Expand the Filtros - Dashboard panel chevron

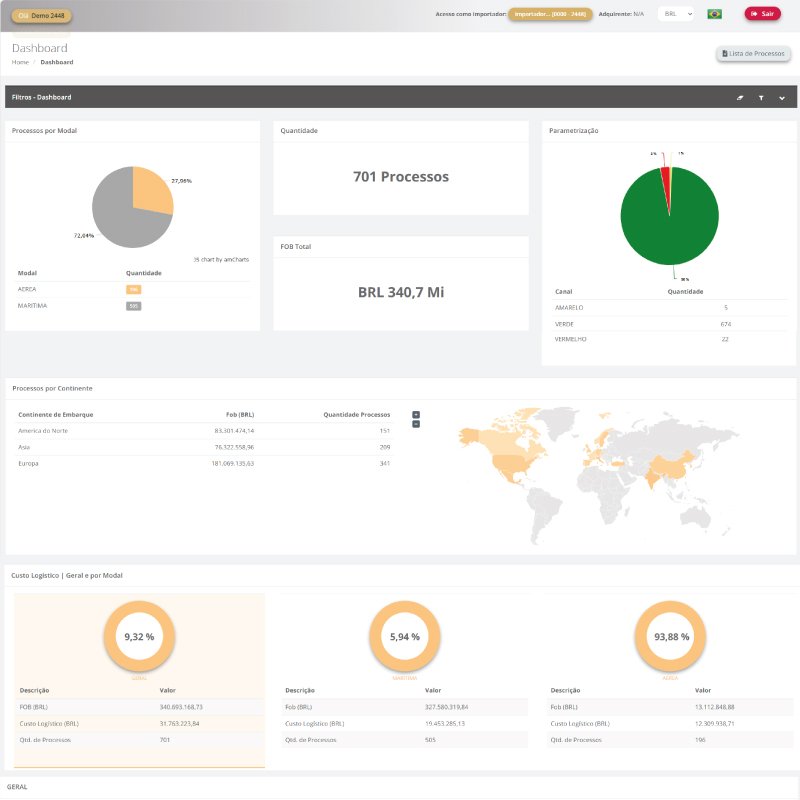[782, 98]
